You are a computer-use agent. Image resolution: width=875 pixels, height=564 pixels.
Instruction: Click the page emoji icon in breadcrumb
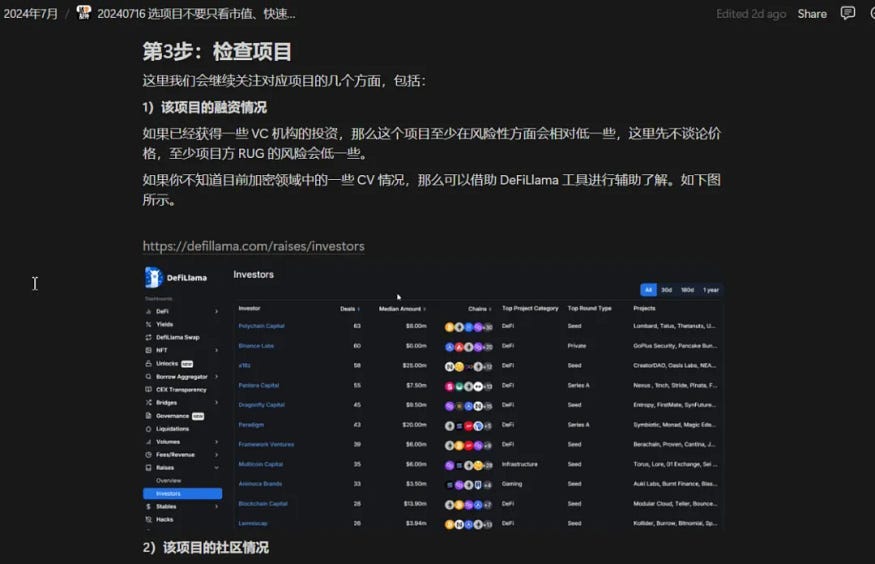point(84,12)
